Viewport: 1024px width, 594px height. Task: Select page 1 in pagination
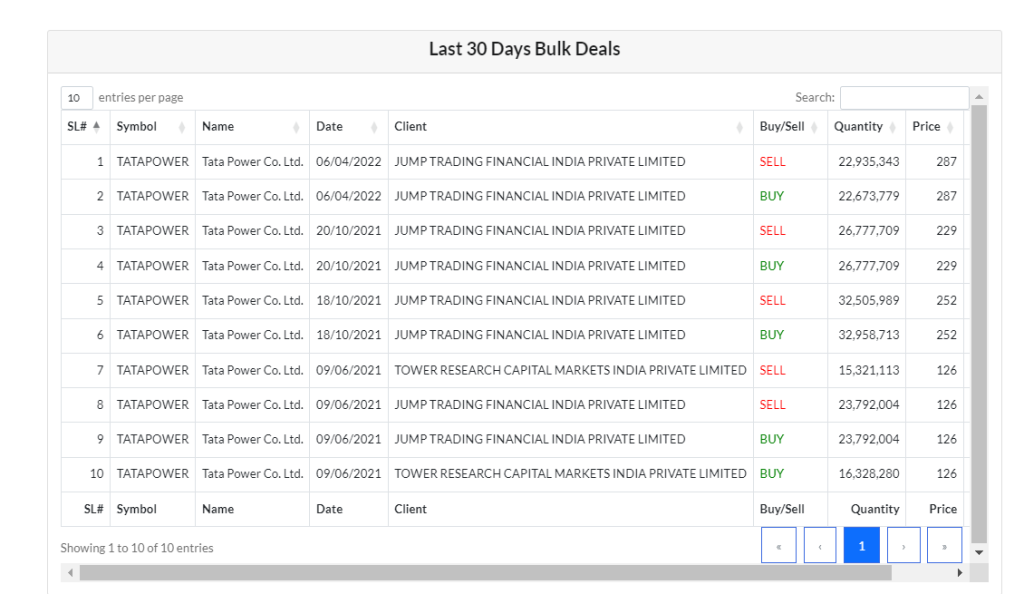[861, 545]
